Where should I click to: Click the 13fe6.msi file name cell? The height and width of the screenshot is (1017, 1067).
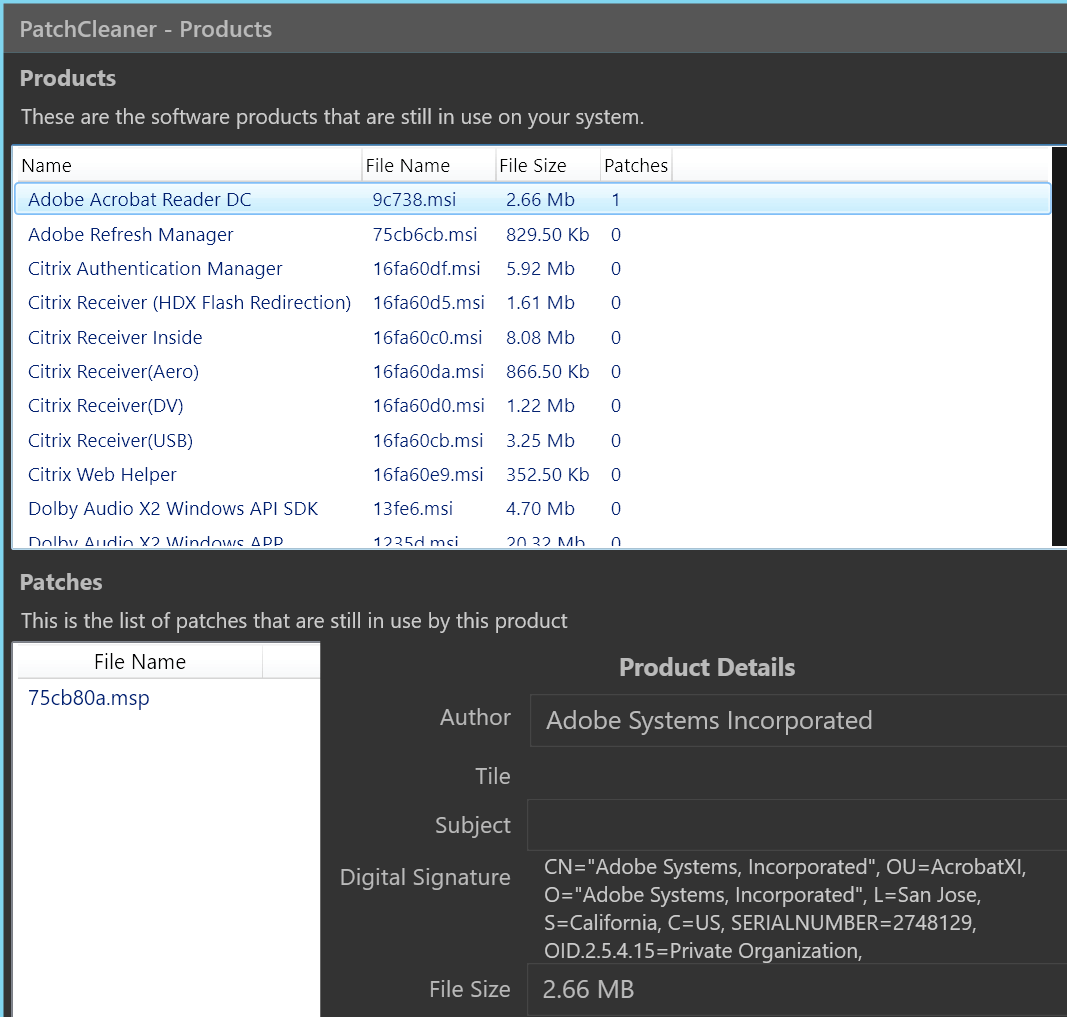(x=412, y=508)
